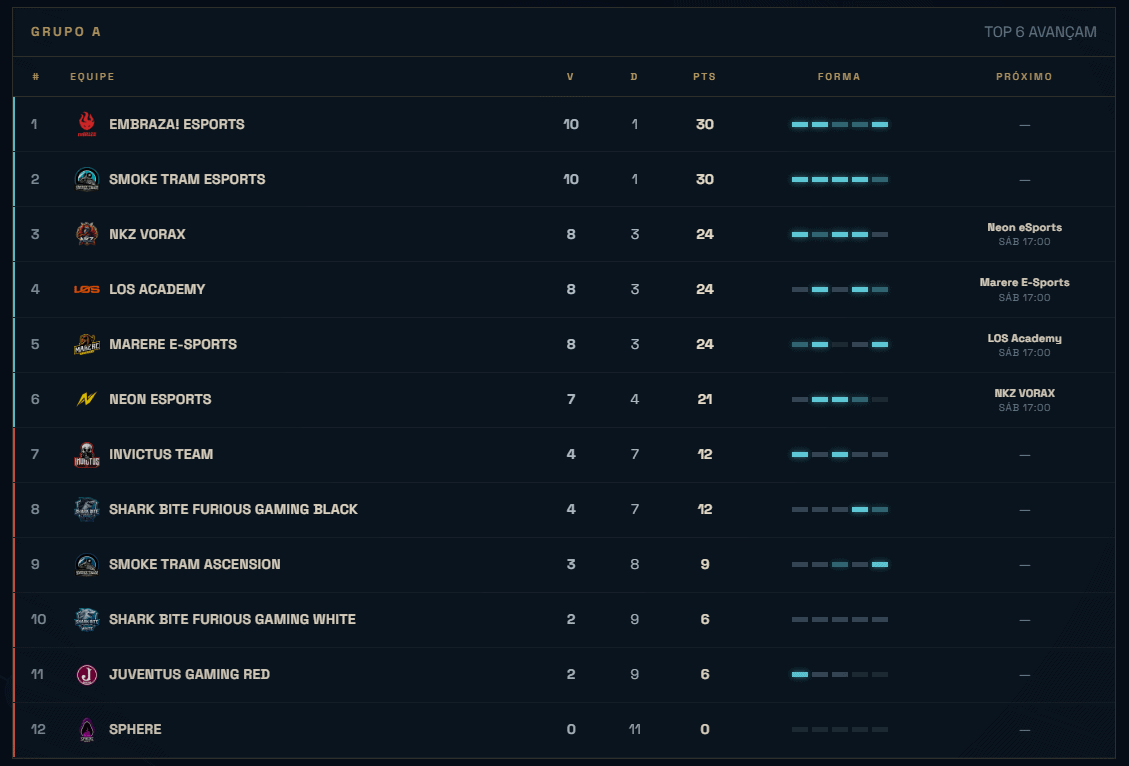Open NKZ Vorax's next match vs Neon eSports
Screen dimensions: 1129x766
pyautogui.click(x=1025, y=234)
